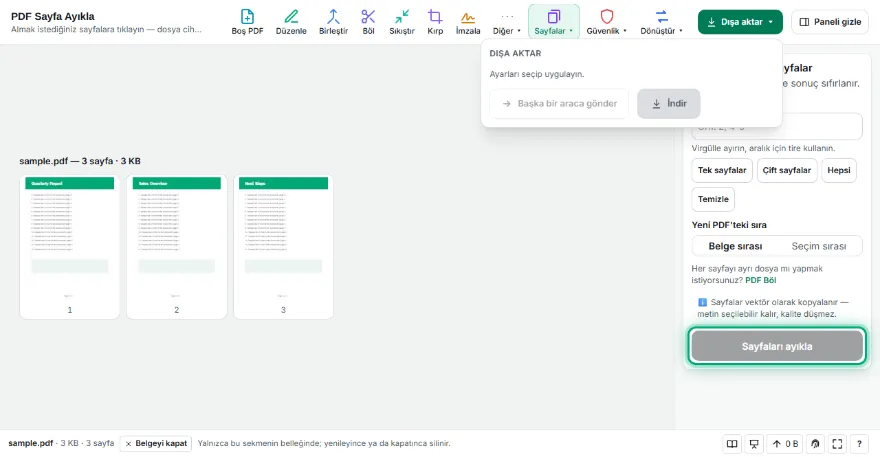
Task: Toggle the fullscreen icon
Action: tap(837, 444)
